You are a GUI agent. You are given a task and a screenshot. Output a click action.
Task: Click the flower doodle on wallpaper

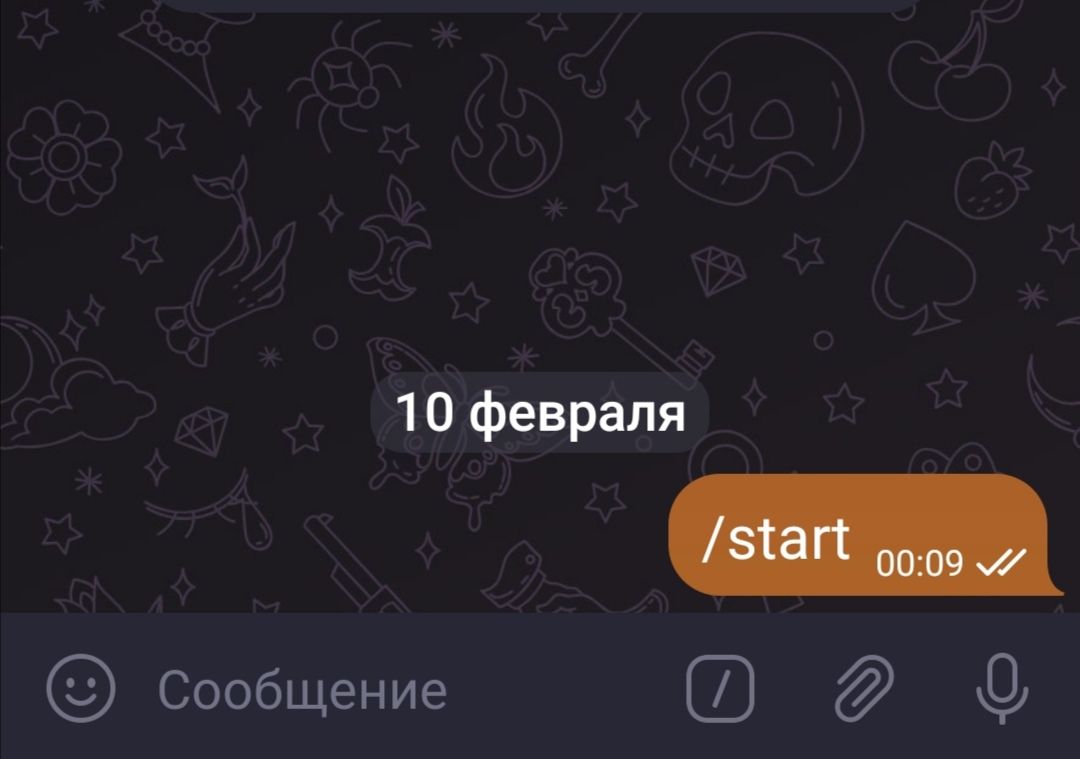point(63,158)
